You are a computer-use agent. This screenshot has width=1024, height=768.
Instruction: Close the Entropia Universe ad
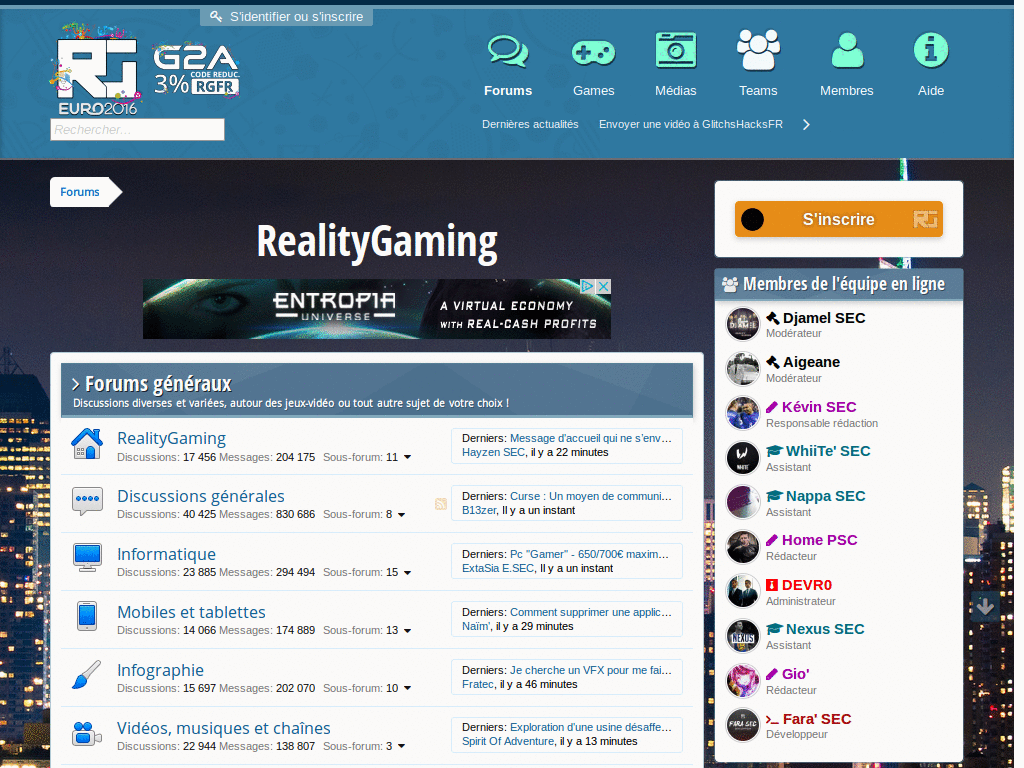pyautogui.click(x=603, y=286)
